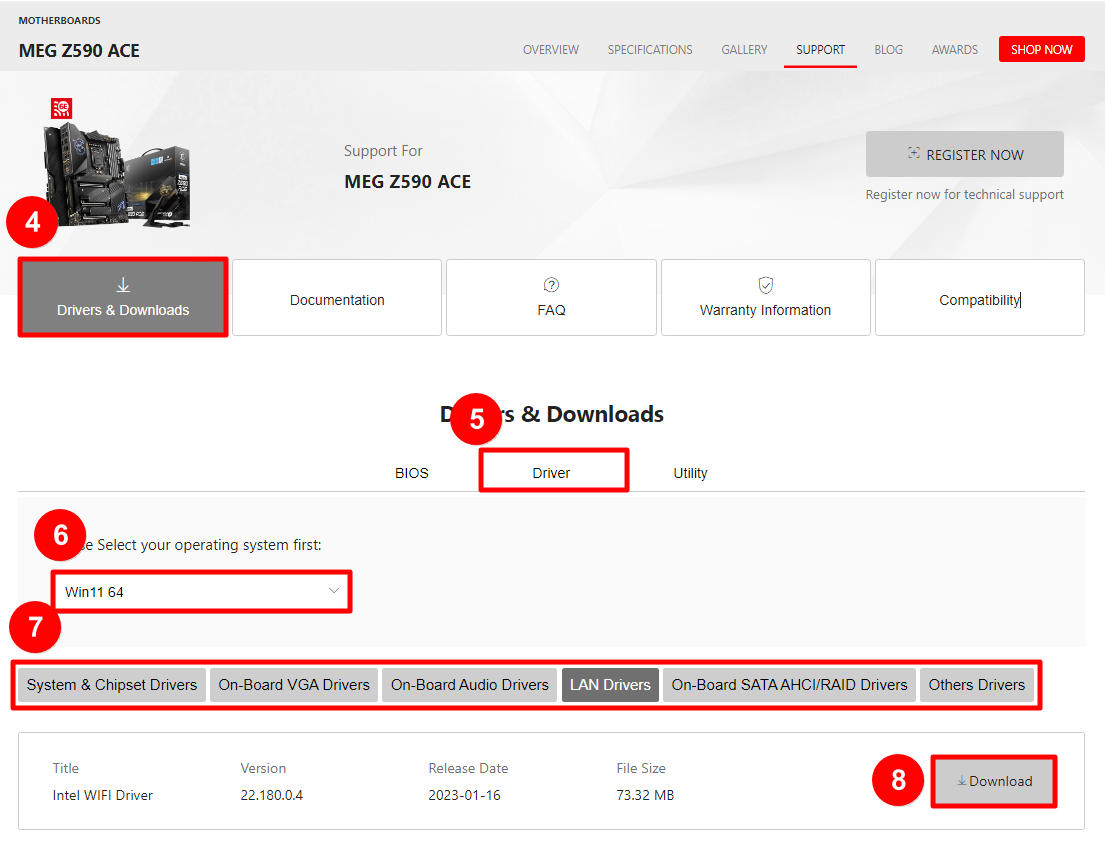This screenshot has width=1105, height=844.
Task: Switch to the BIOS tab
Action: (x=411, y=473)
